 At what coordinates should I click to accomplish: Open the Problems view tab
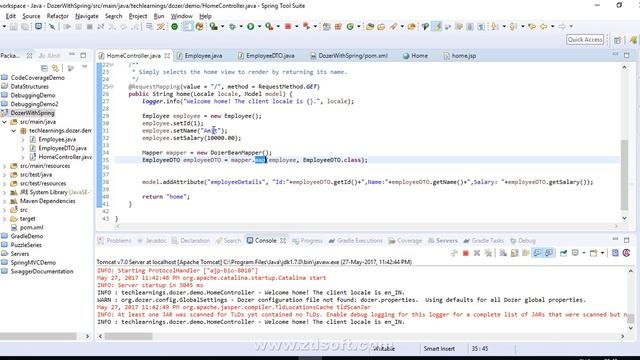[114, 241]
